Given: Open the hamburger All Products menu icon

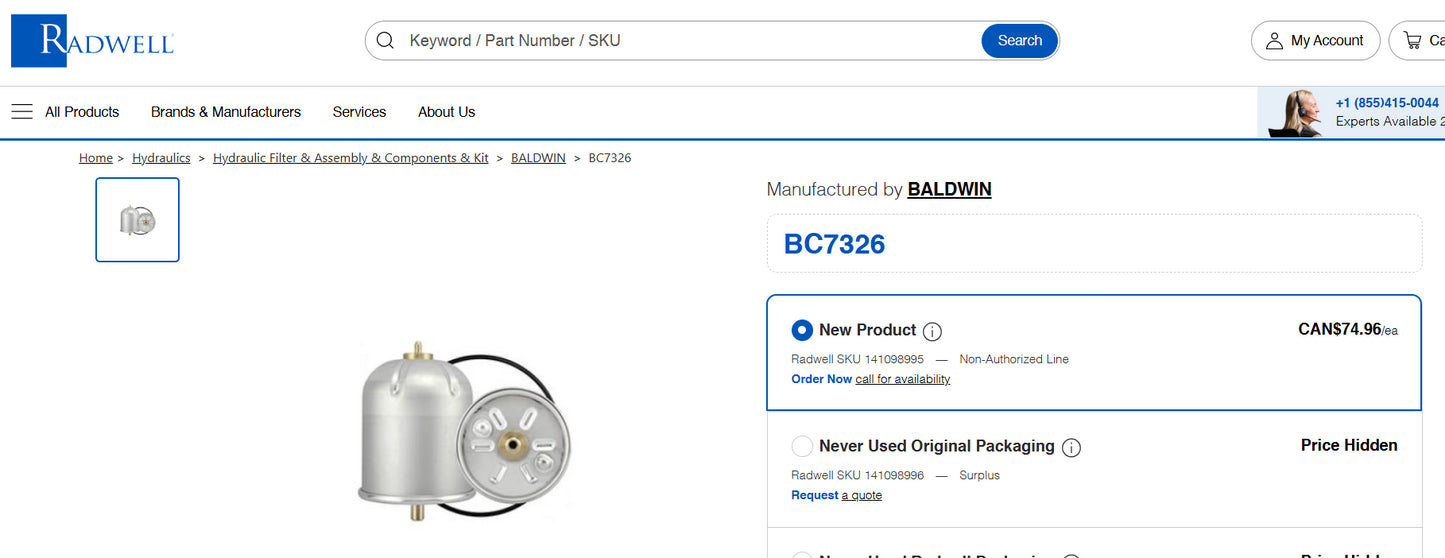Looking at the screenshot, I should (x=22, y=112).
